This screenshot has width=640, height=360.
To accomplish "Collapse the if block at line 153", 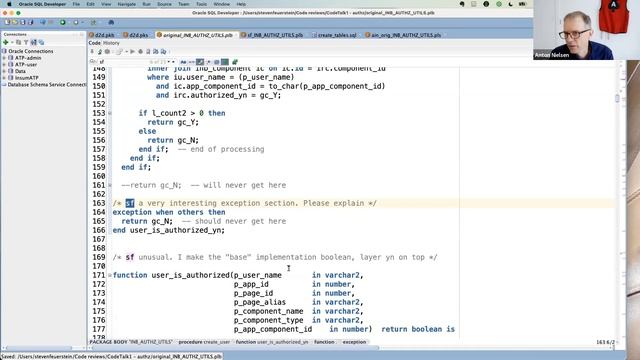I will (x=110, y=113).
